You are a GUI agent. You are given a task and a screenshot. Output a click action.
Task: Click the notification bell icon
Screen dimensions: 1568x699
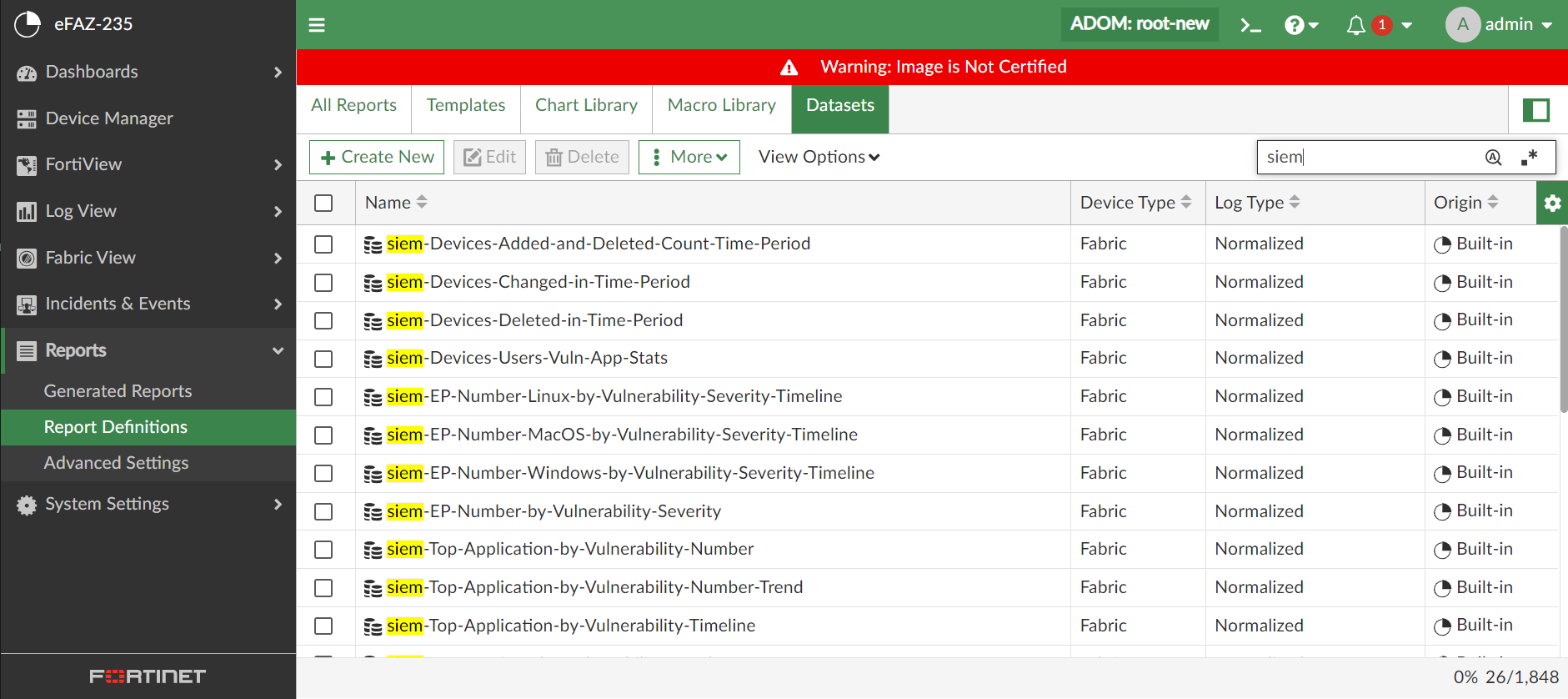[1356, 25]
